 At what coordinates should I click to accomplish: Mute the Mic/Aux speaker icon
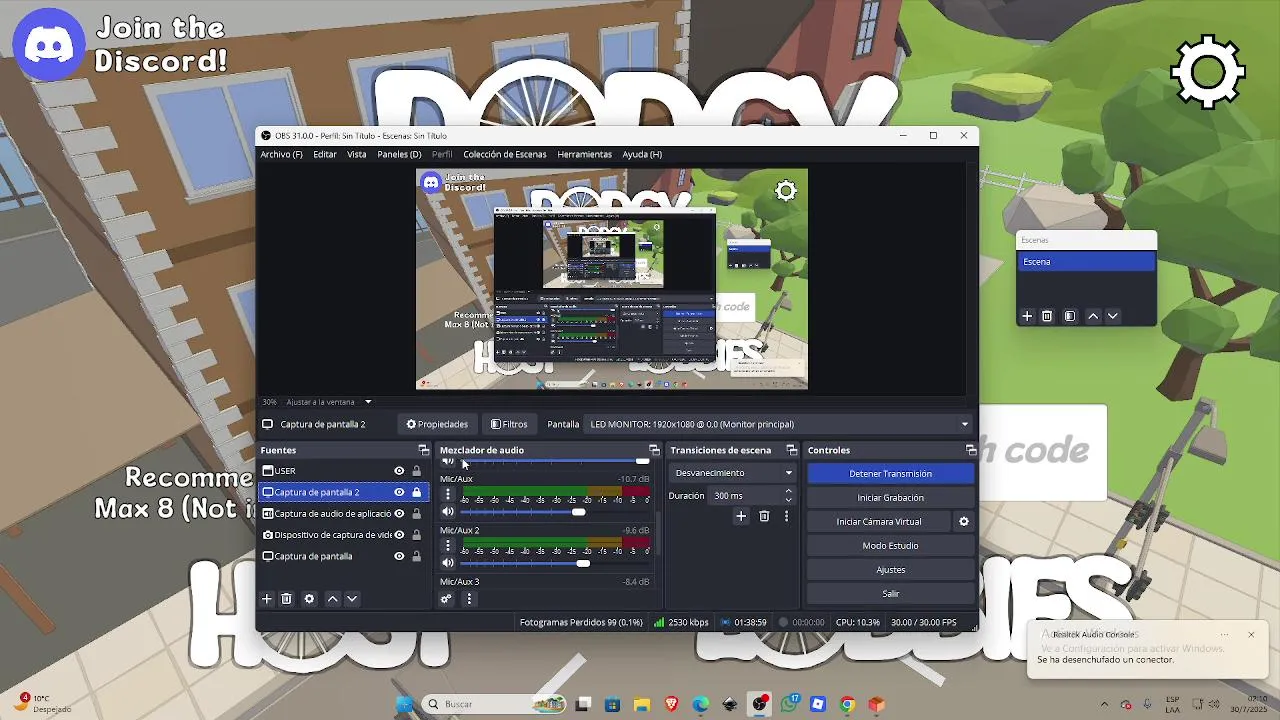(448, 512)
